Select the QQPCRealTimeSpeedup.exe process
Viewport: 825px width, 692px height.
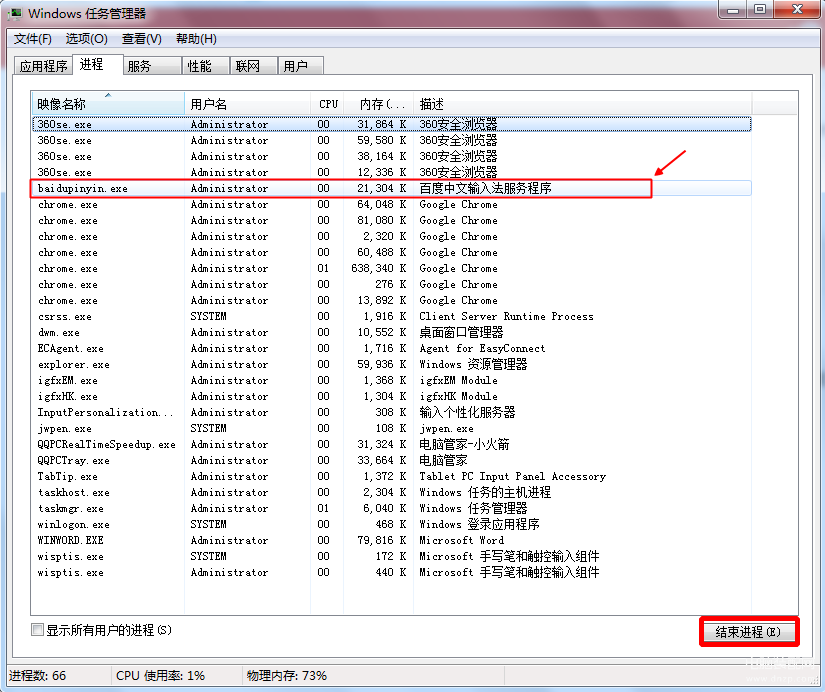(391, 445)
